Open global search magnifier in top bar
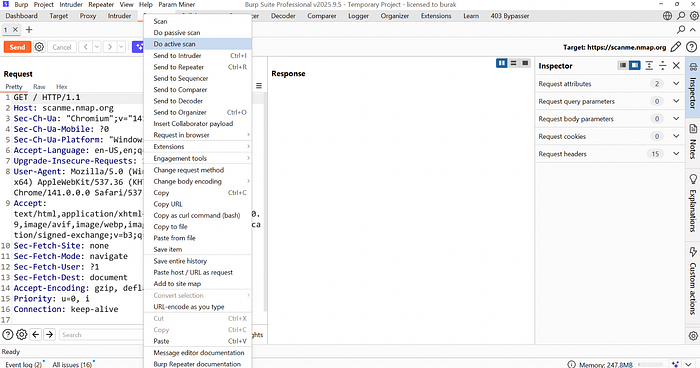The image size is (700, 368). point(681,16)
